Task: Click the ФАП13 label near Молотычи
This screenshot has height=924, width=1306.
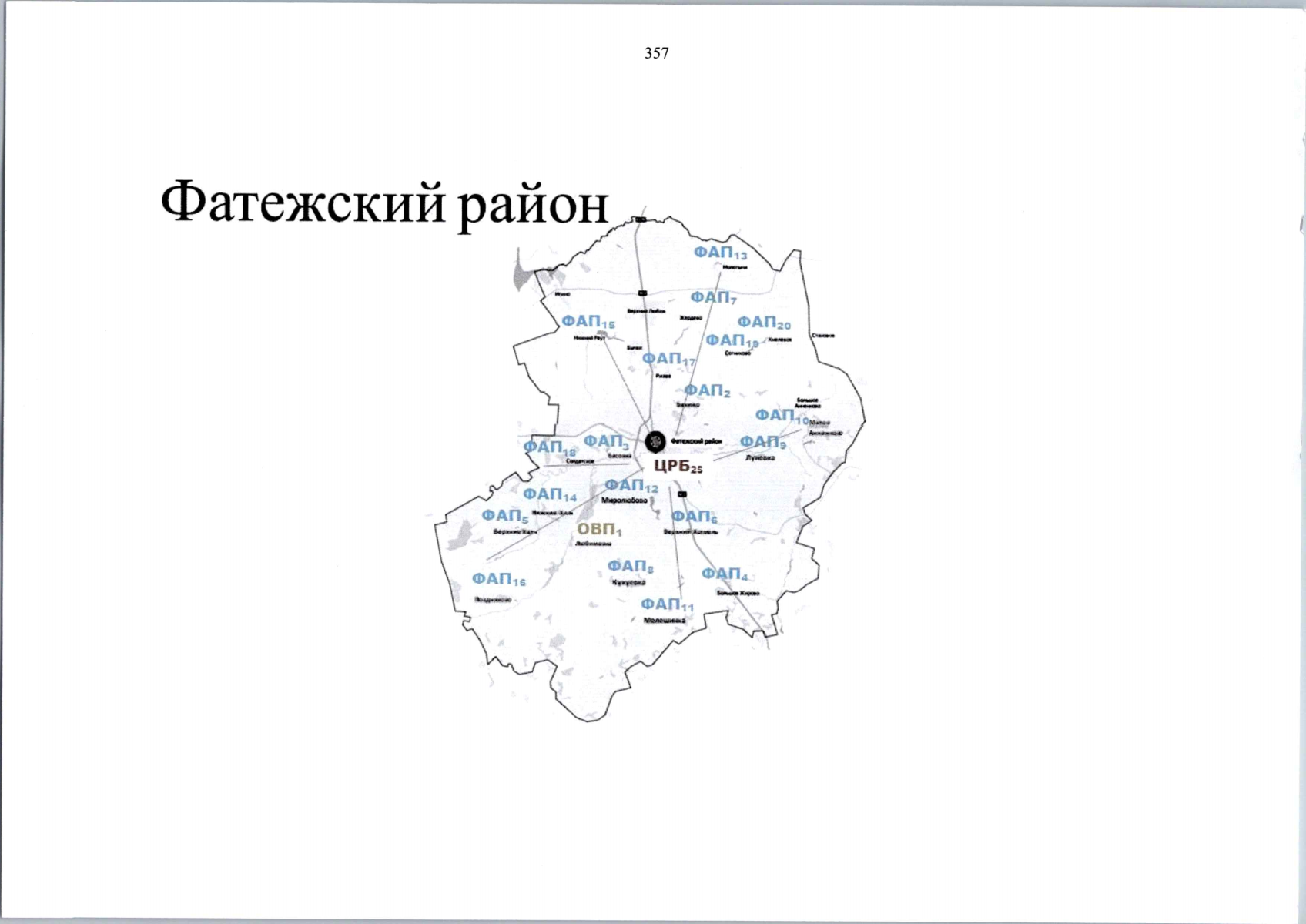Action: click(720, 253)
